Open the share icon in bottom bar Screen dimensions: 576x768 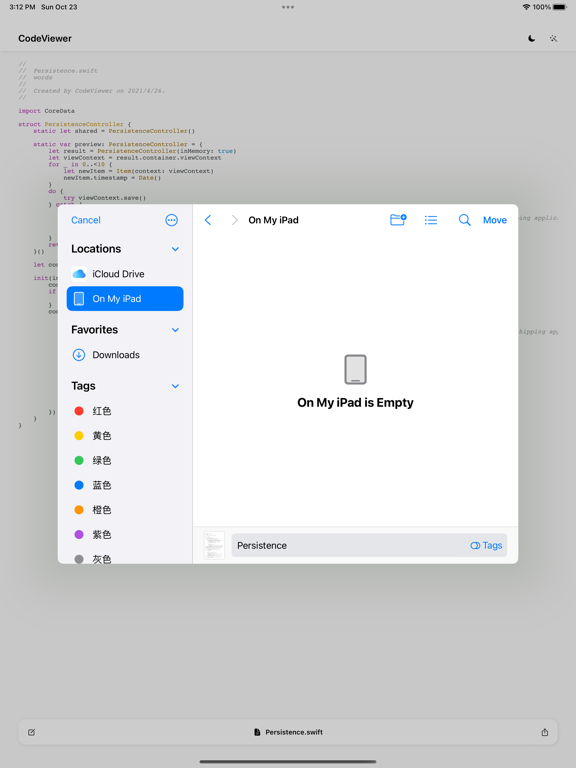545,732
